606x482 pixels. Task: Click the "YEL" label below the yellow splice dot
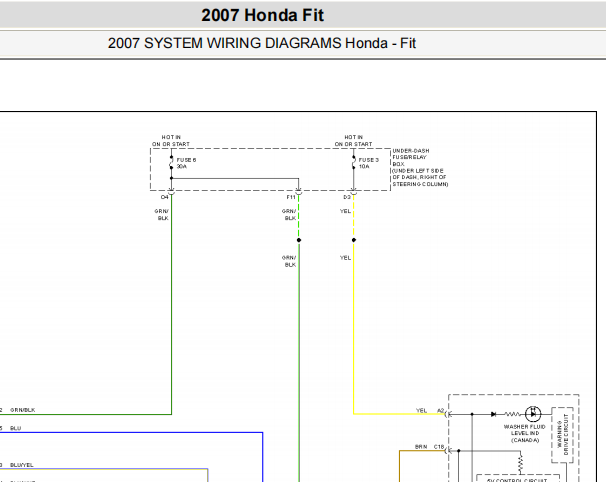(x=345, y=257)
